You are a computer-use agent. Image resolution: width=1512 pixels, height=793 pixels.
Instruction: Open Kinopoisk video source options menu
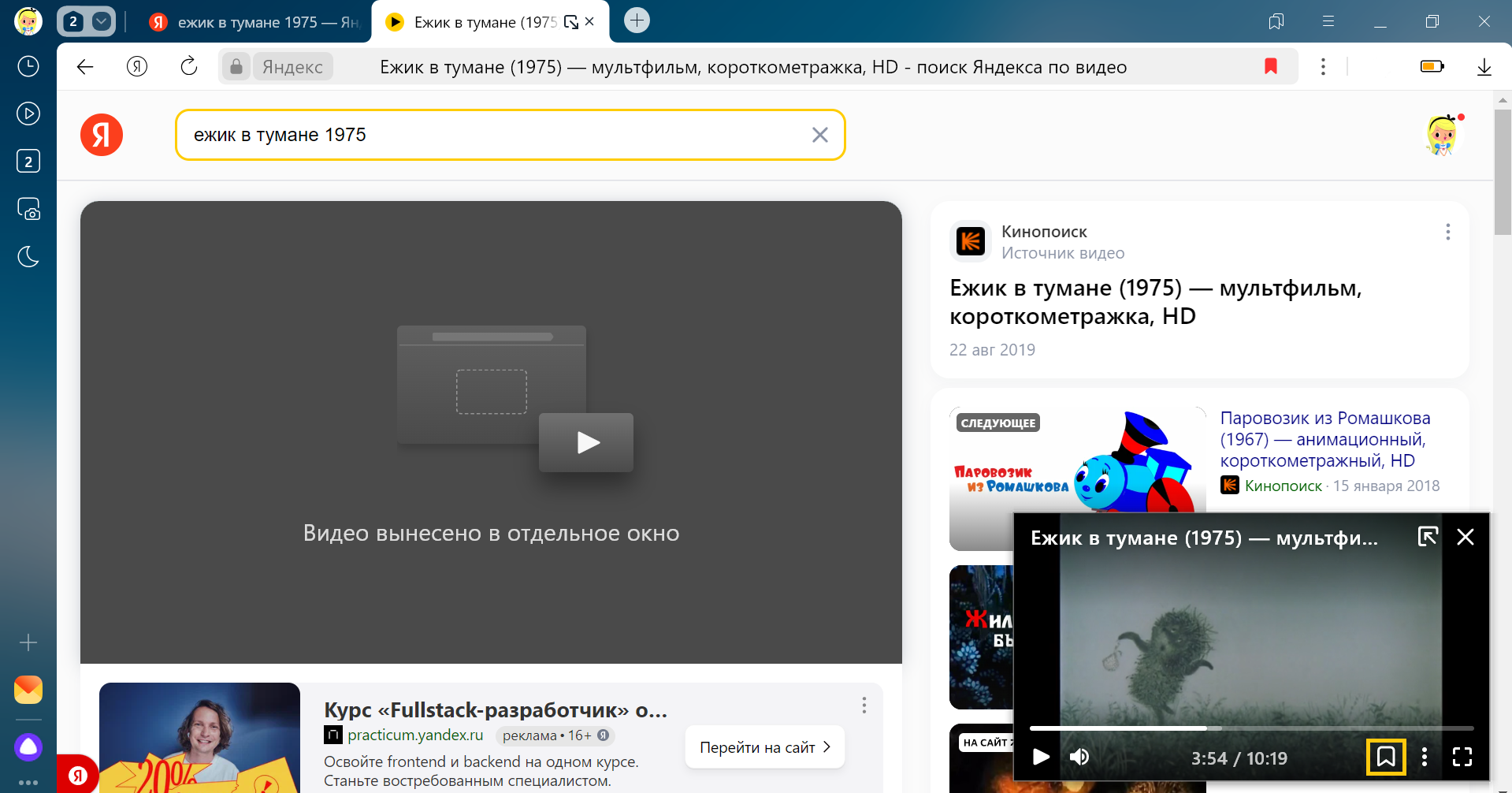1447,232
